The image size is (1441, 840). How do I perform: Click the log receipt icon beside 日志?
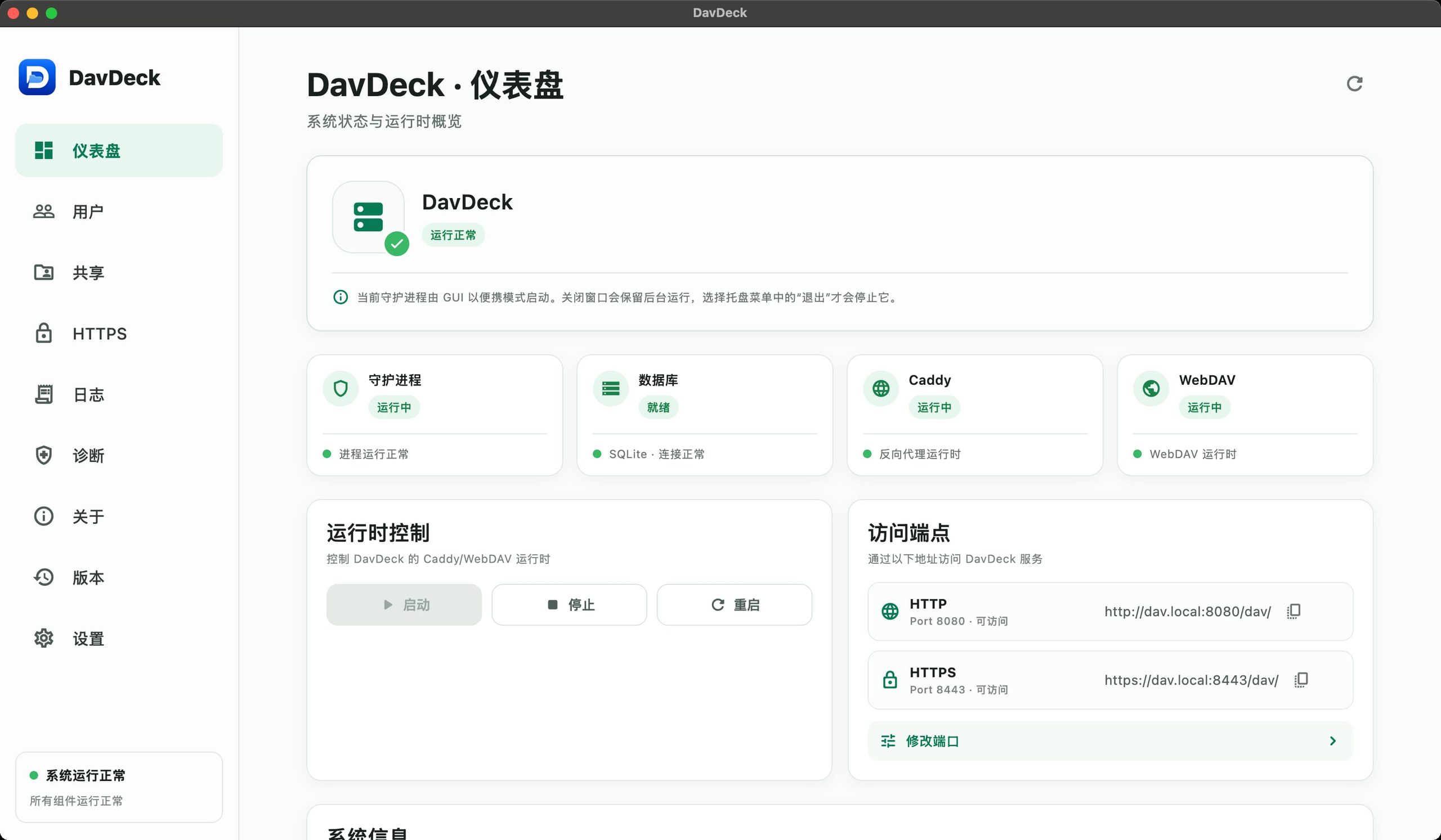pyautogui.click(x=43, y=394)
